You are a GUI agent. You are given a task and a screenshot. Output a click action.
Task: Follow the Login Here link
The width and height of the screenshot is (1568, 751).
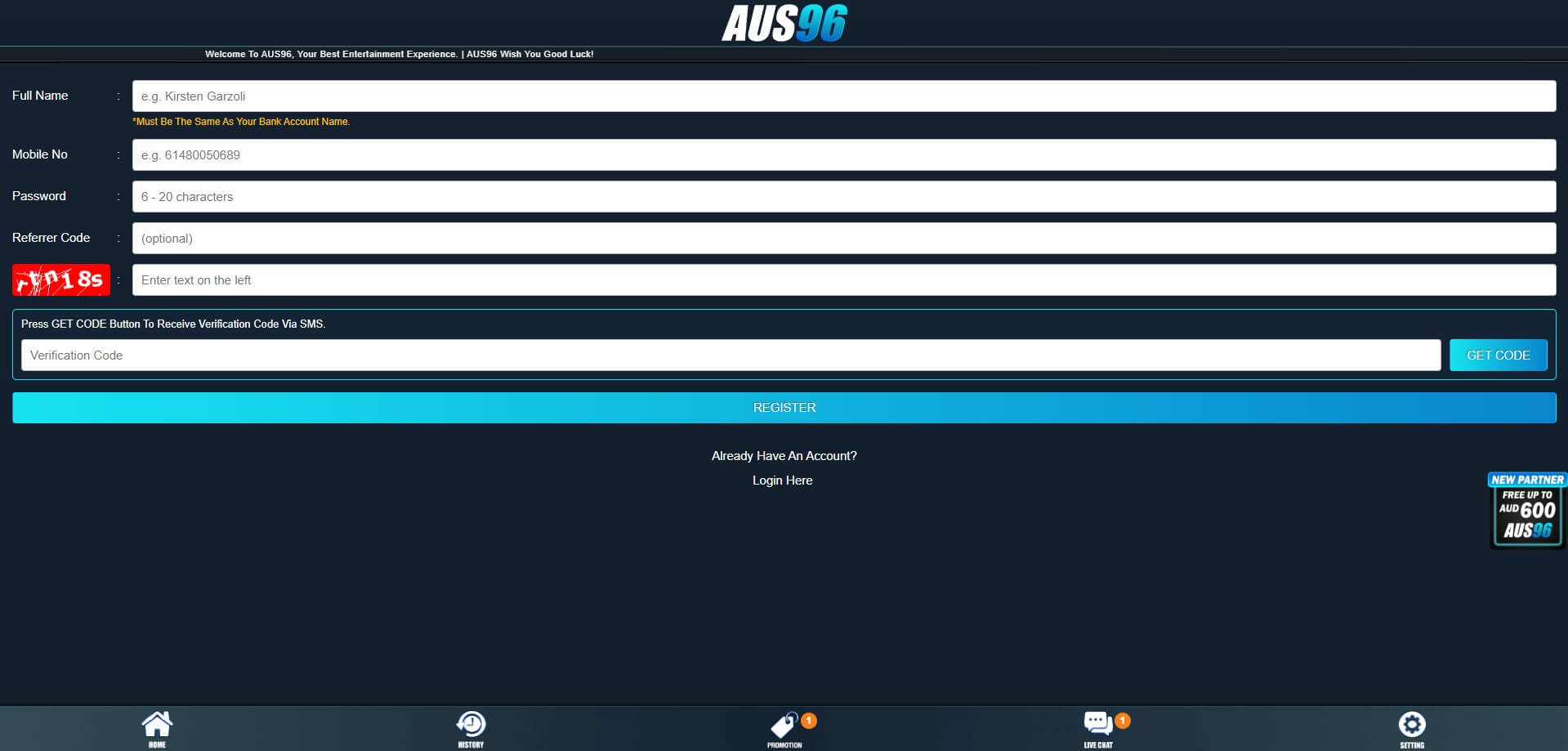pos(783,481)
